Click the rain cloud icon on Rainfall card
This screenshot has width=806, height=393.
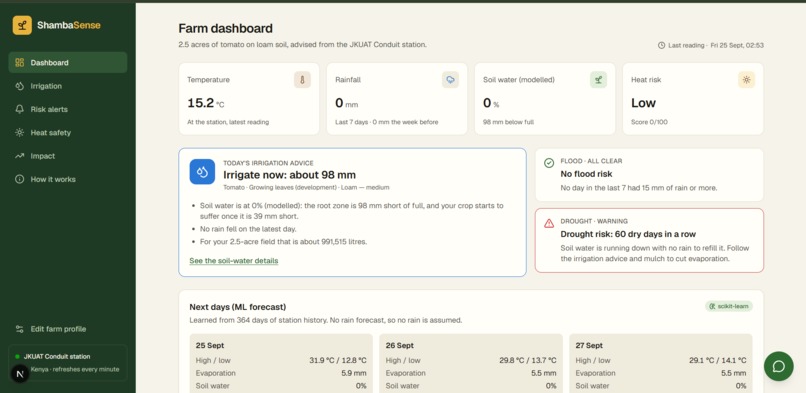450,80
